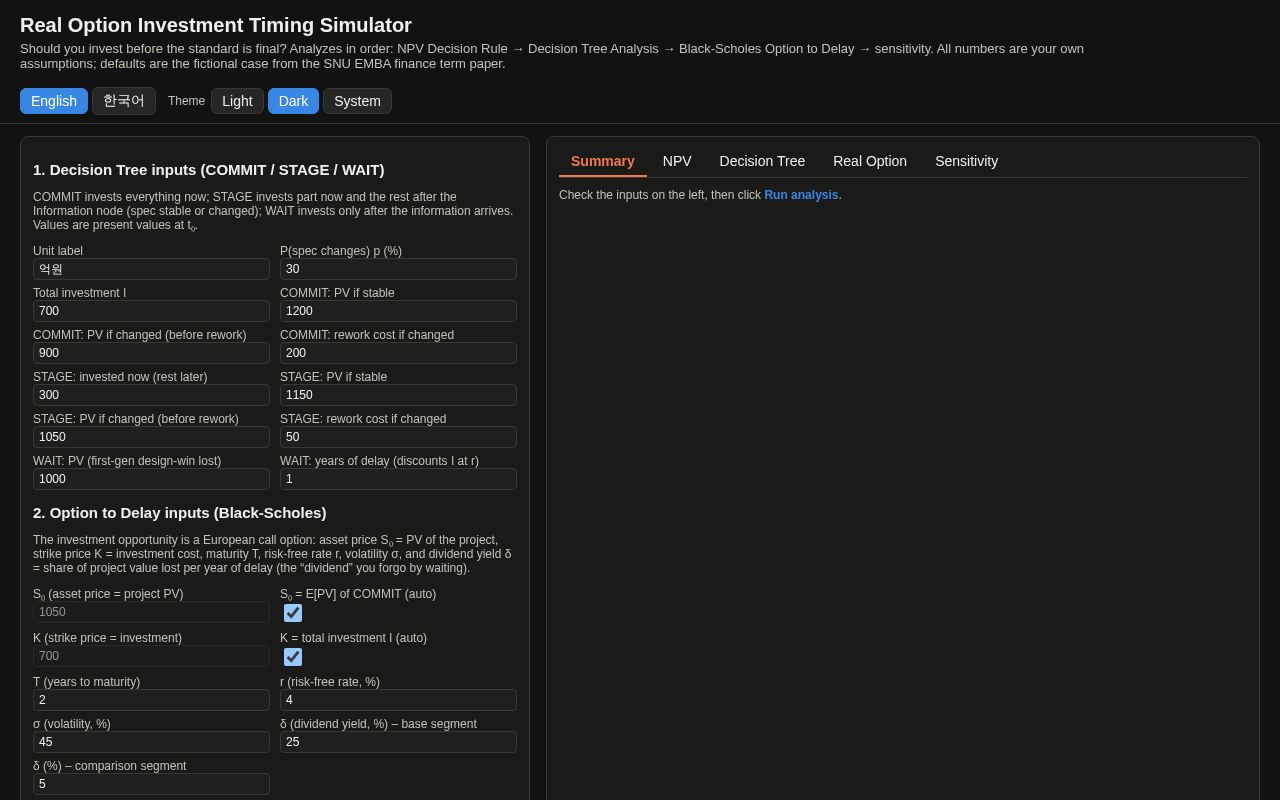Click STAGE: invested now (rest later) field
Image resolution: width=1280 pixels, height=800 pixels.
point(151,395)
